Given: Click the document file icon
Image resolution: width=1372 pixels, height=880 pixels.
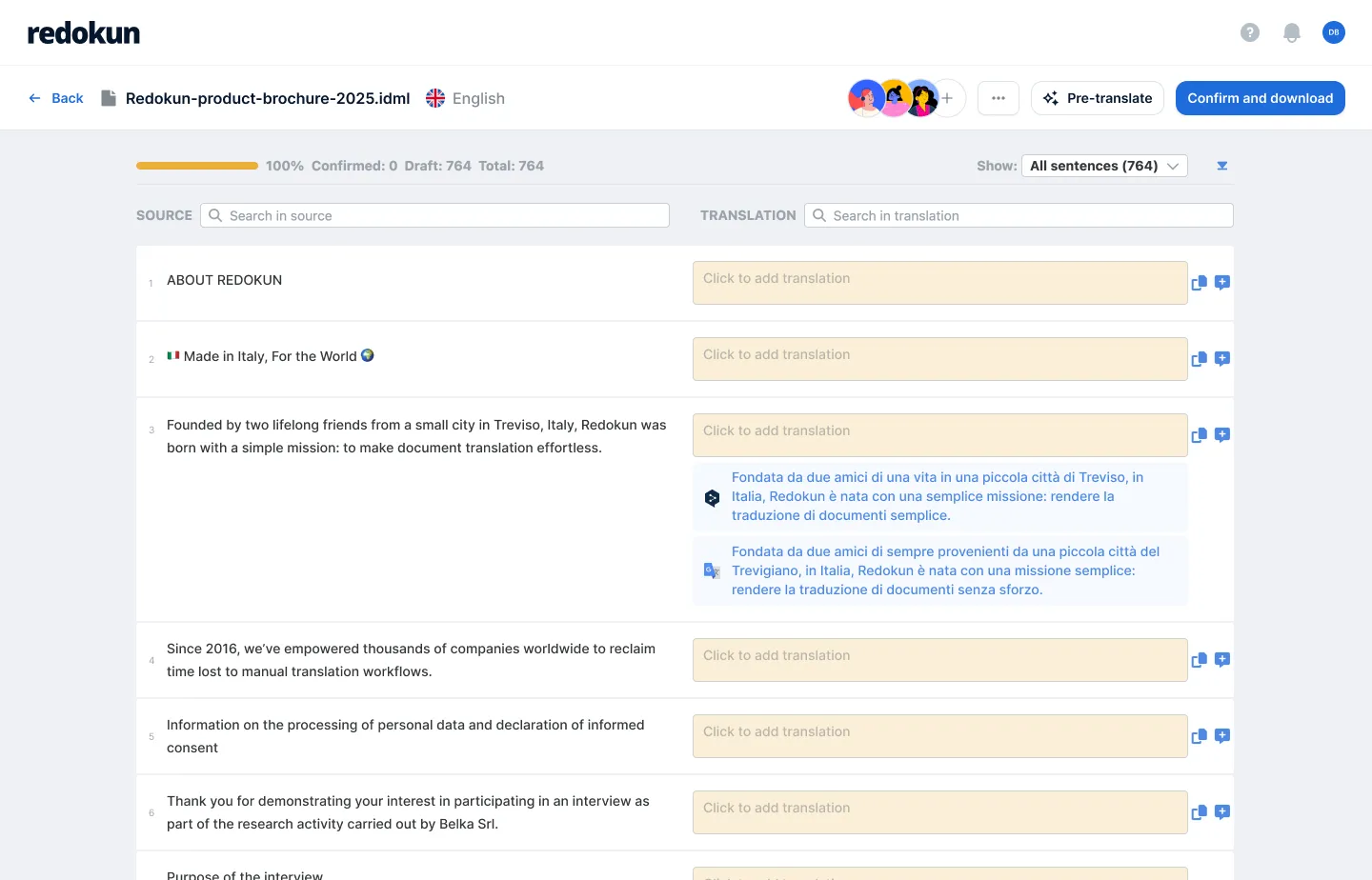Looking at the screenshot, I should coord(109,98).
